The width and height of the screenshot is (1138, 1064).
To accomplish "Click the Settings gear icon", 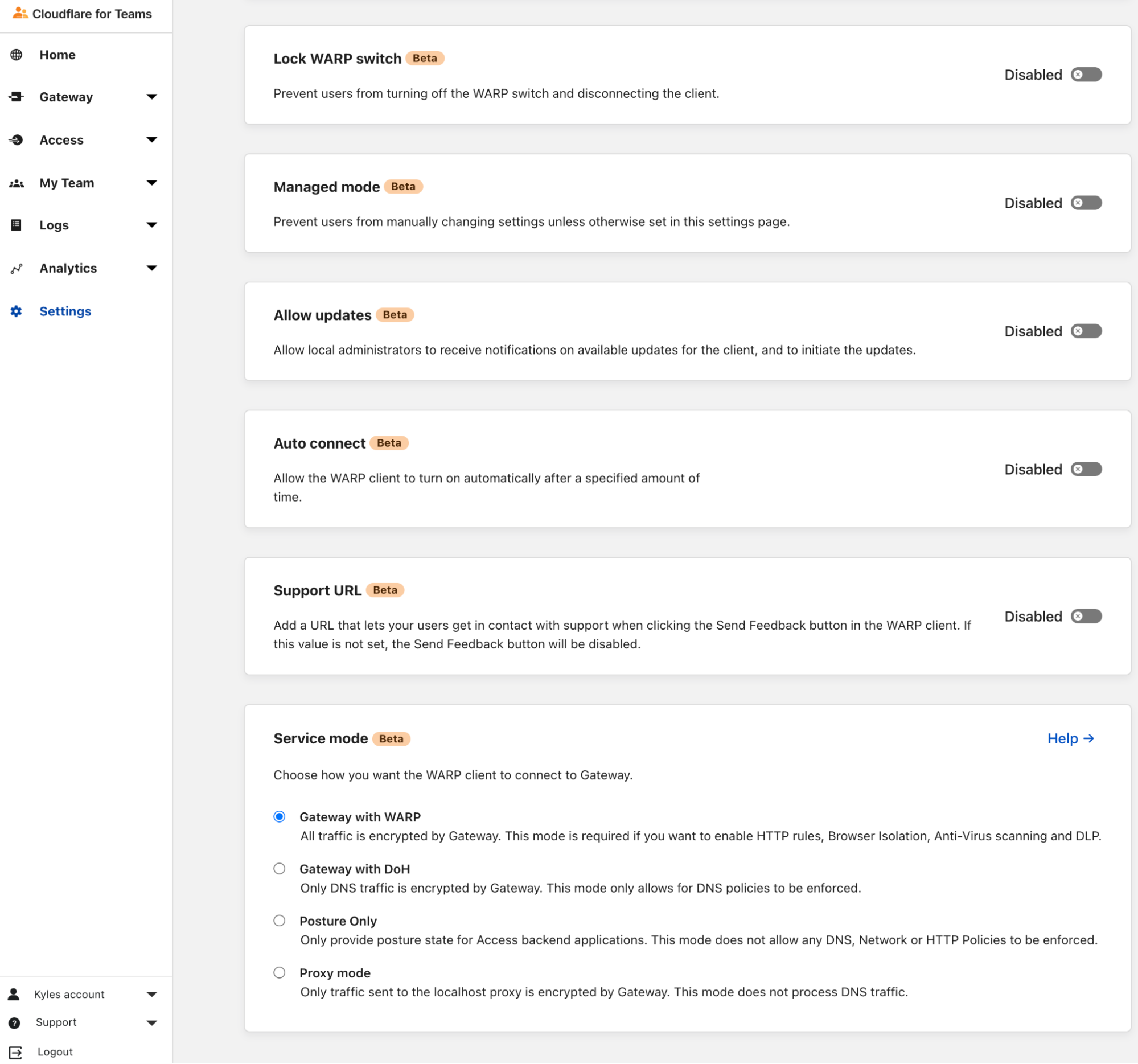I will click(16, 311).
